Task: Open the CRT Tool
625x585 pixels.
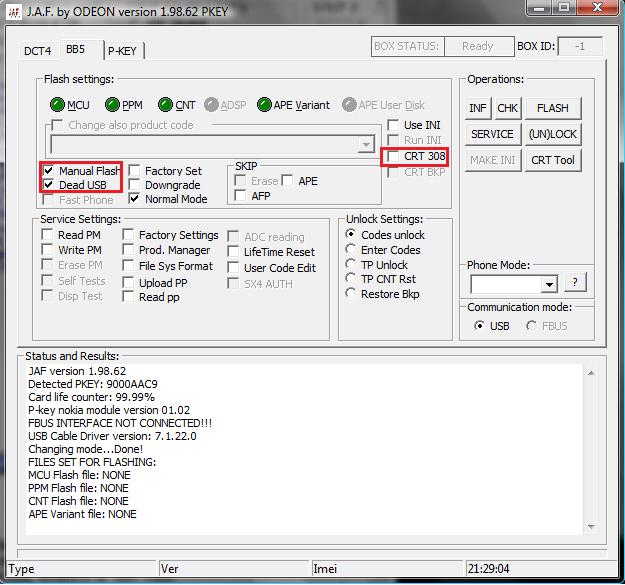Action: (x=553, y=160)
